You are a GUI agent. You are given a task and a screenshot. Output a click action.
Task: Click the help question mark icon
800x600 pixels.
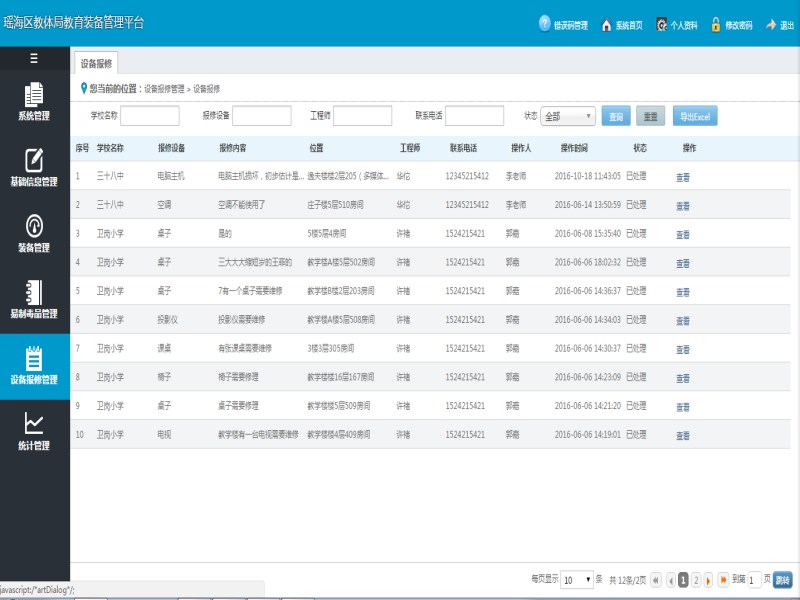coord(544,23)
